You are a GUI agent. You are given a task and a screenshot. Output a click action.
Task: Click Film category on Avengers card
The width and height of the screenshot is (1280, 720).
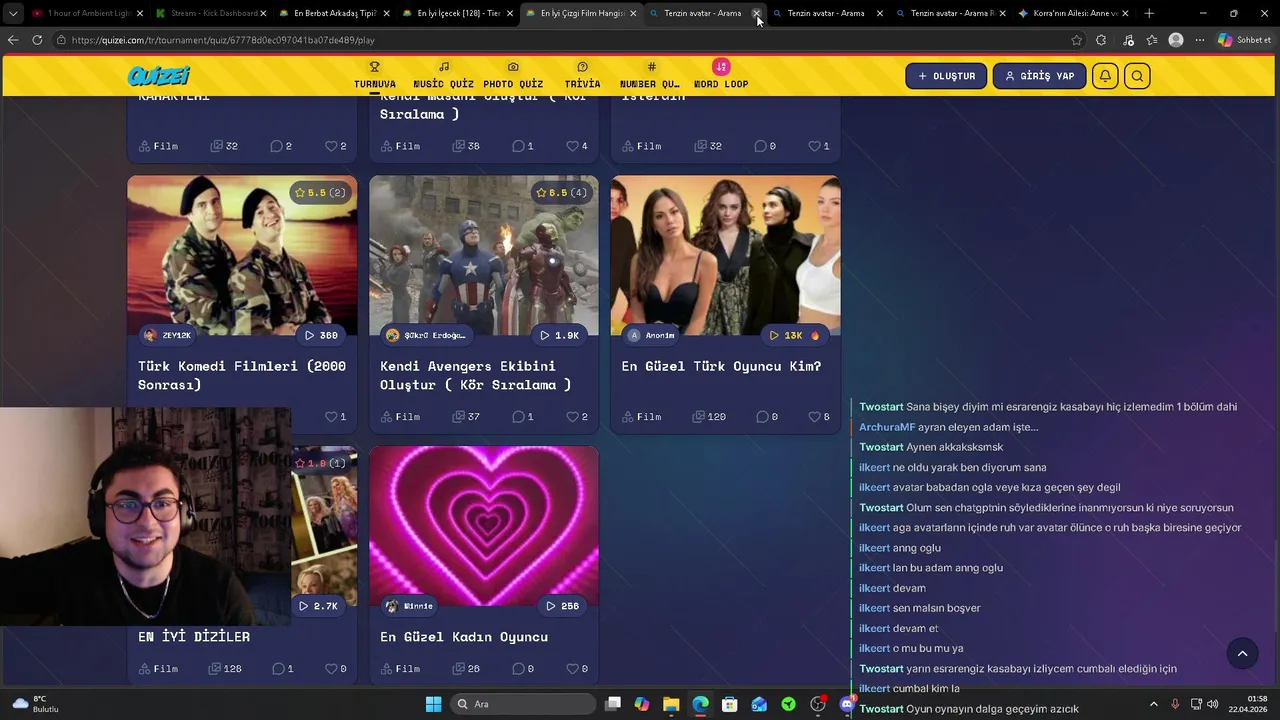coord(400,416)
